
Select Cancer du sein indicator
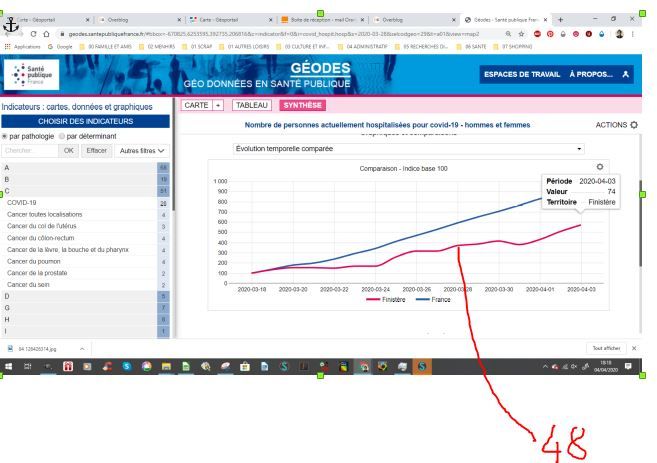tap(85, 285)
